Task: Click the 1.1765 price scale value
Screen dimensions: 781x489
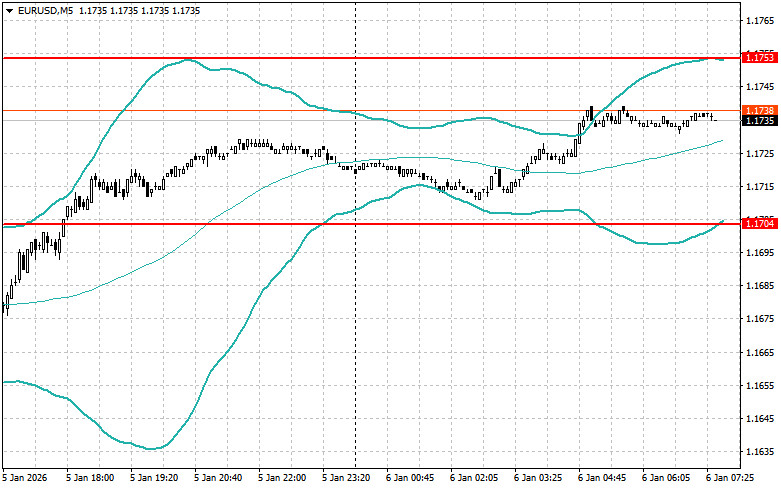Action: pos(760,21)
